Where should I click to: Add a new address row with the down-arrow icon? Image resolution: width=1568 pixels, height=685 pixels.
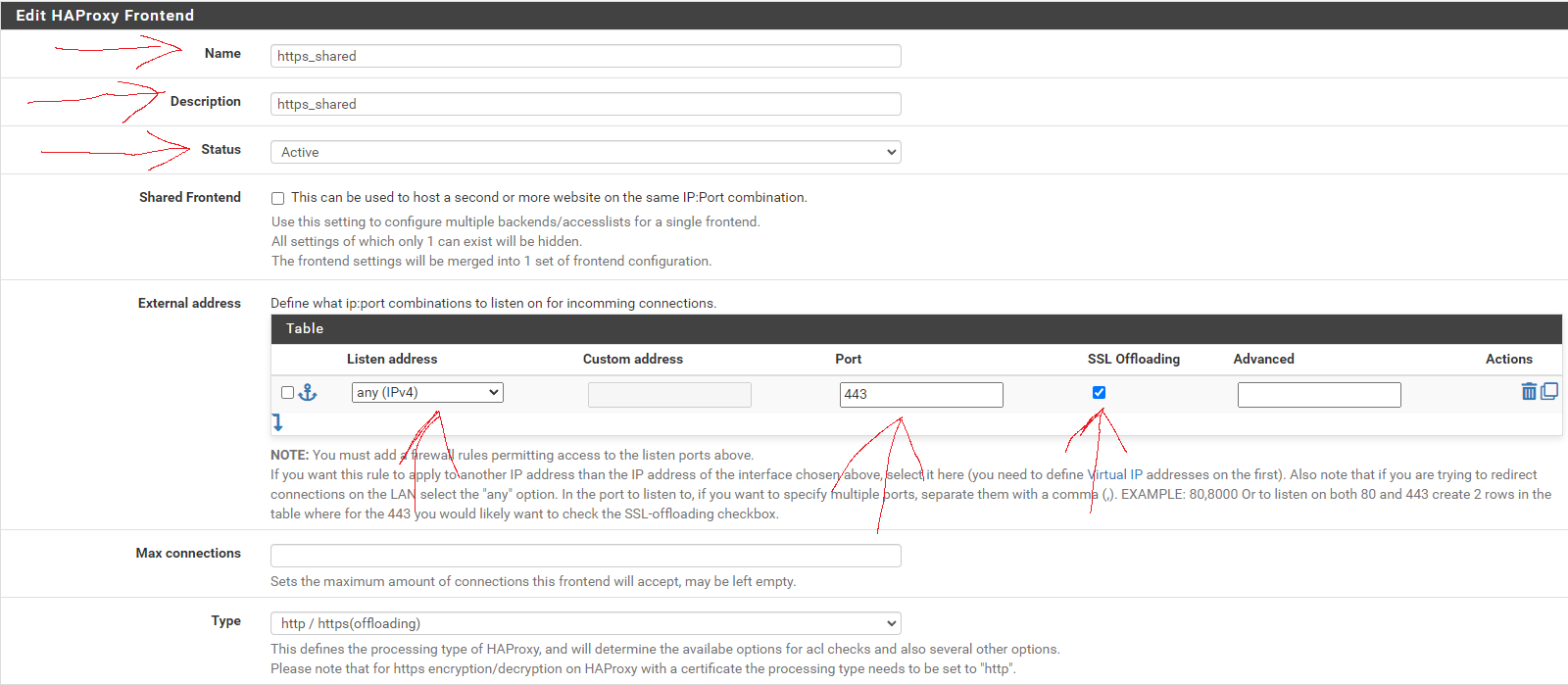pos(277,422)
